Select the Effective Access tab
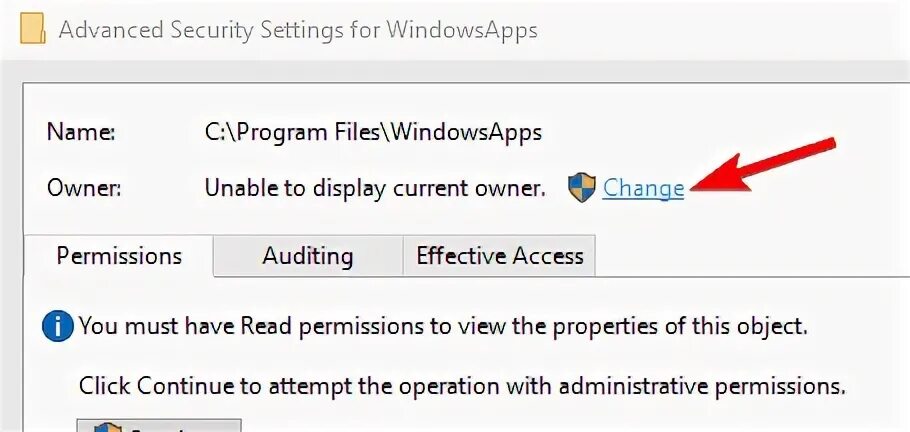The height and width of the screenshot is (432, 910). point(499,256)
